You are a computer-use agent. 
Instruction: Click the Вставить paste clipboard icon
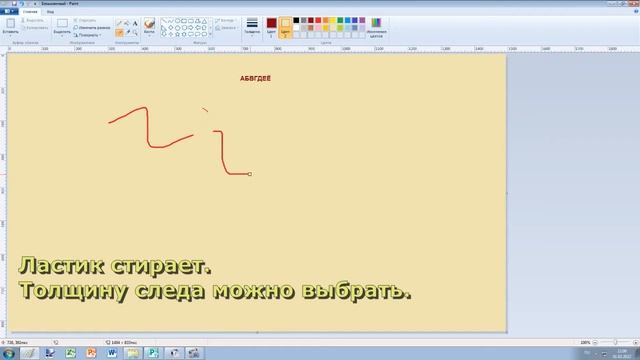pyautogui.click(x=11, y=23)
